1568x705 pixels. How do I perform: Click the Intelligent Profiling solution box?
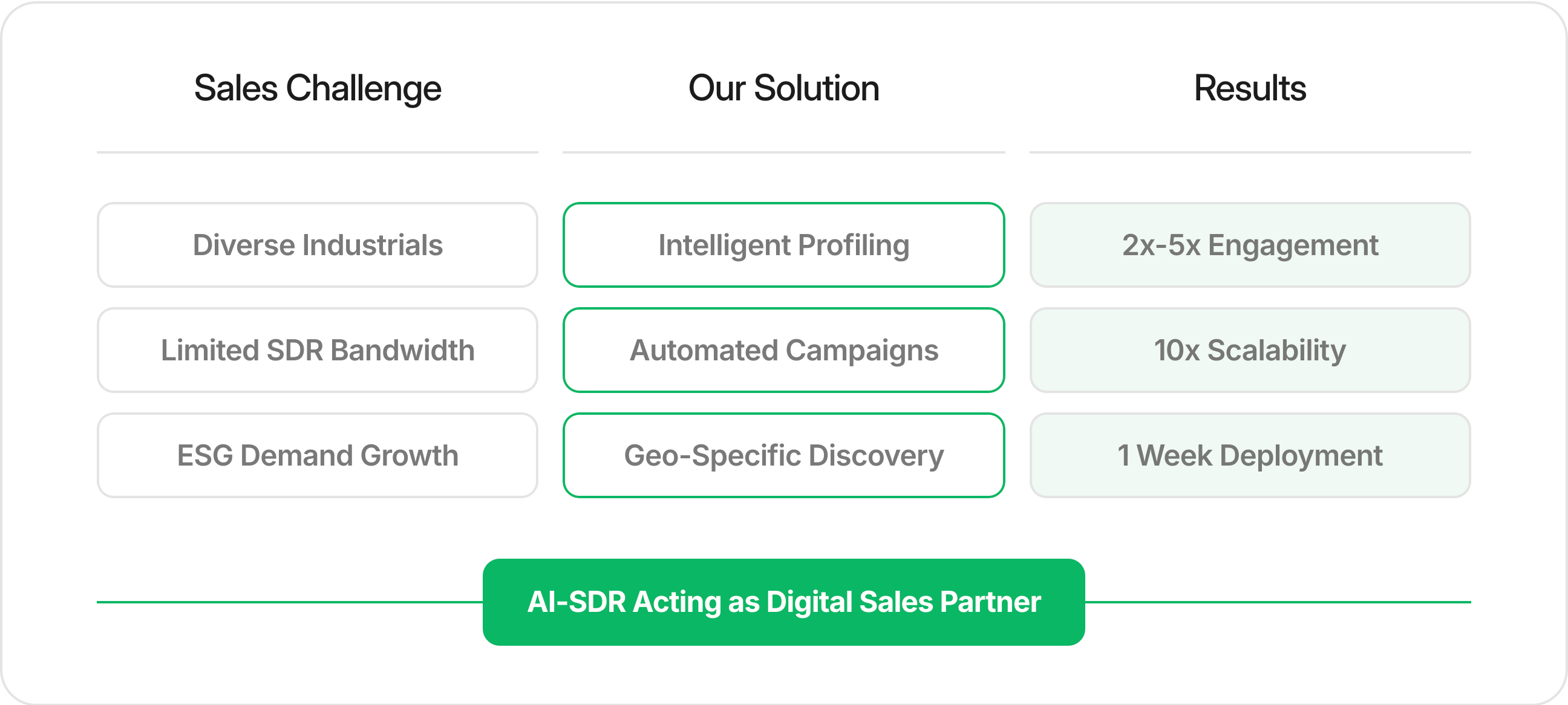pyautogui.click(x=783, y=245)
